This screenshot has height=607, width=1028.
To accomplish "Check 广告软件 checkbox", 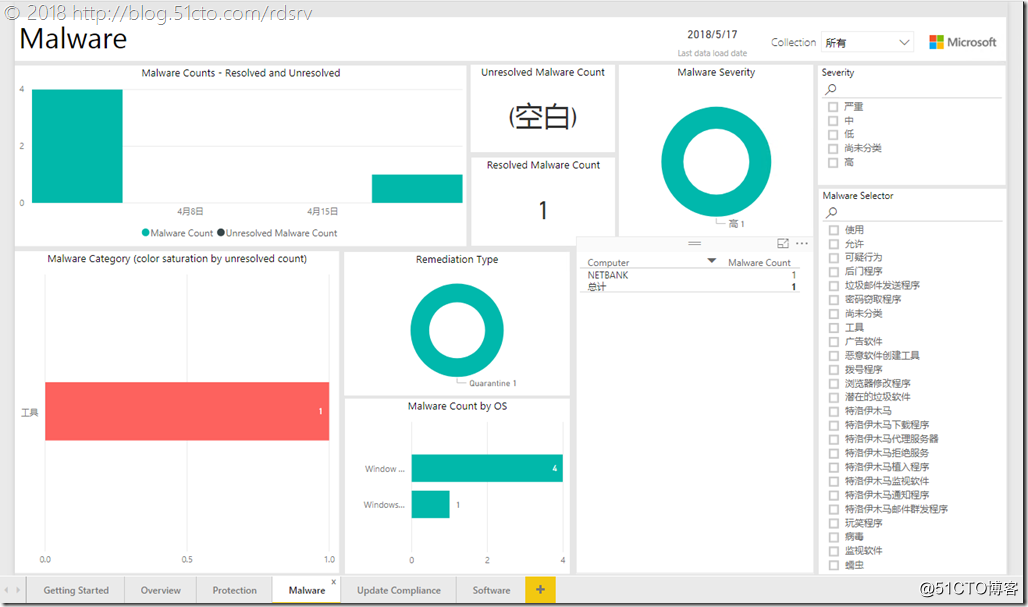I will pos(834,342).
